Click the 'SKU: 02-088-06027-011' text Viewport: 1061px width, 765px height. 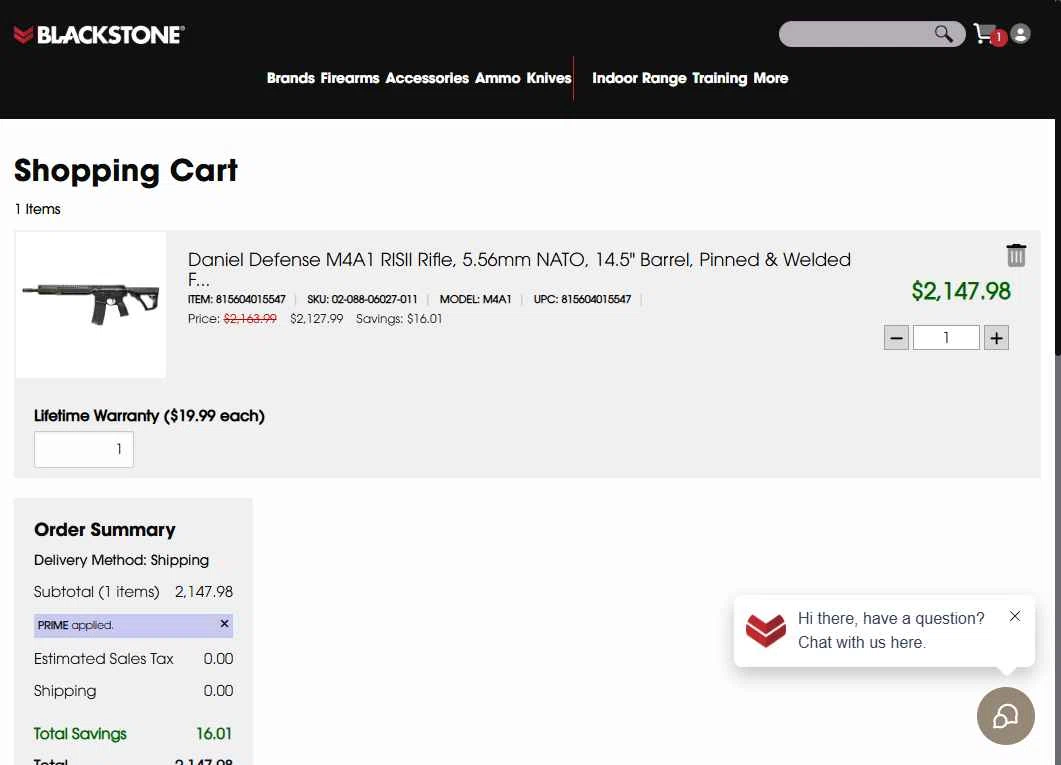[x=362, y=299]
